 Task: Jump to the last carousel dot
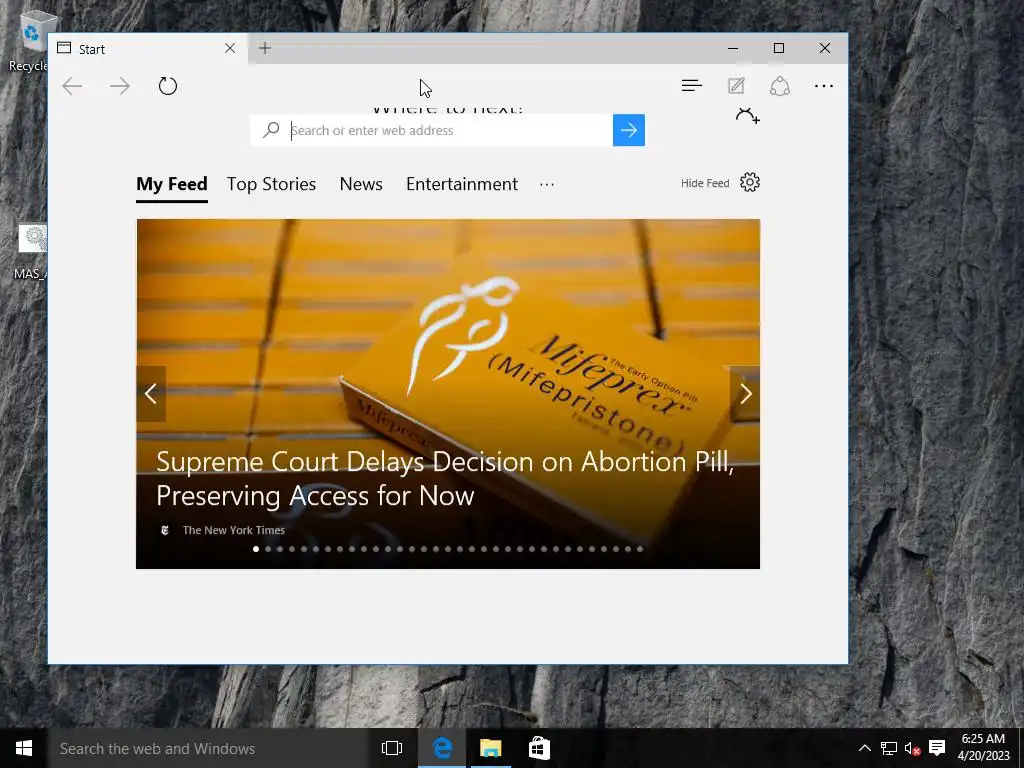(640, 549)
